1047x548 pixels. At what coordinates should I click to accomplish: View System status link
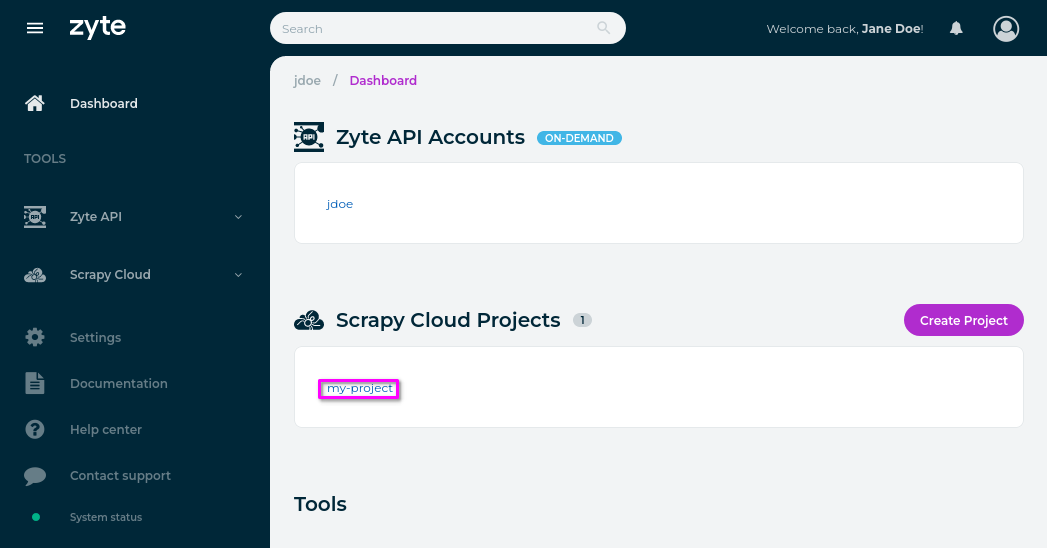(106, 517)
